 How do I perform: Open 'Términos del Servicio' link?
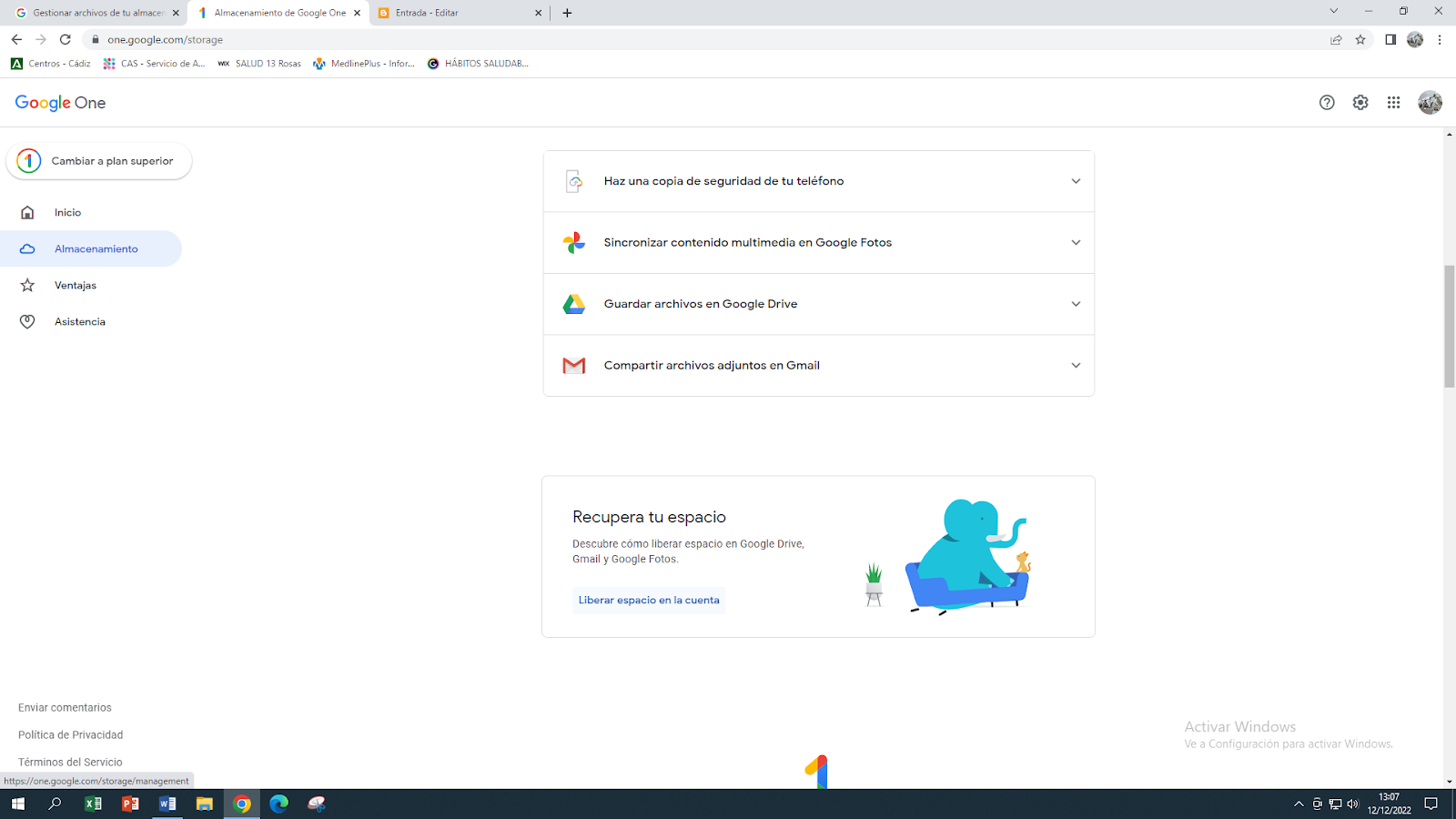[x=70, y=763]
